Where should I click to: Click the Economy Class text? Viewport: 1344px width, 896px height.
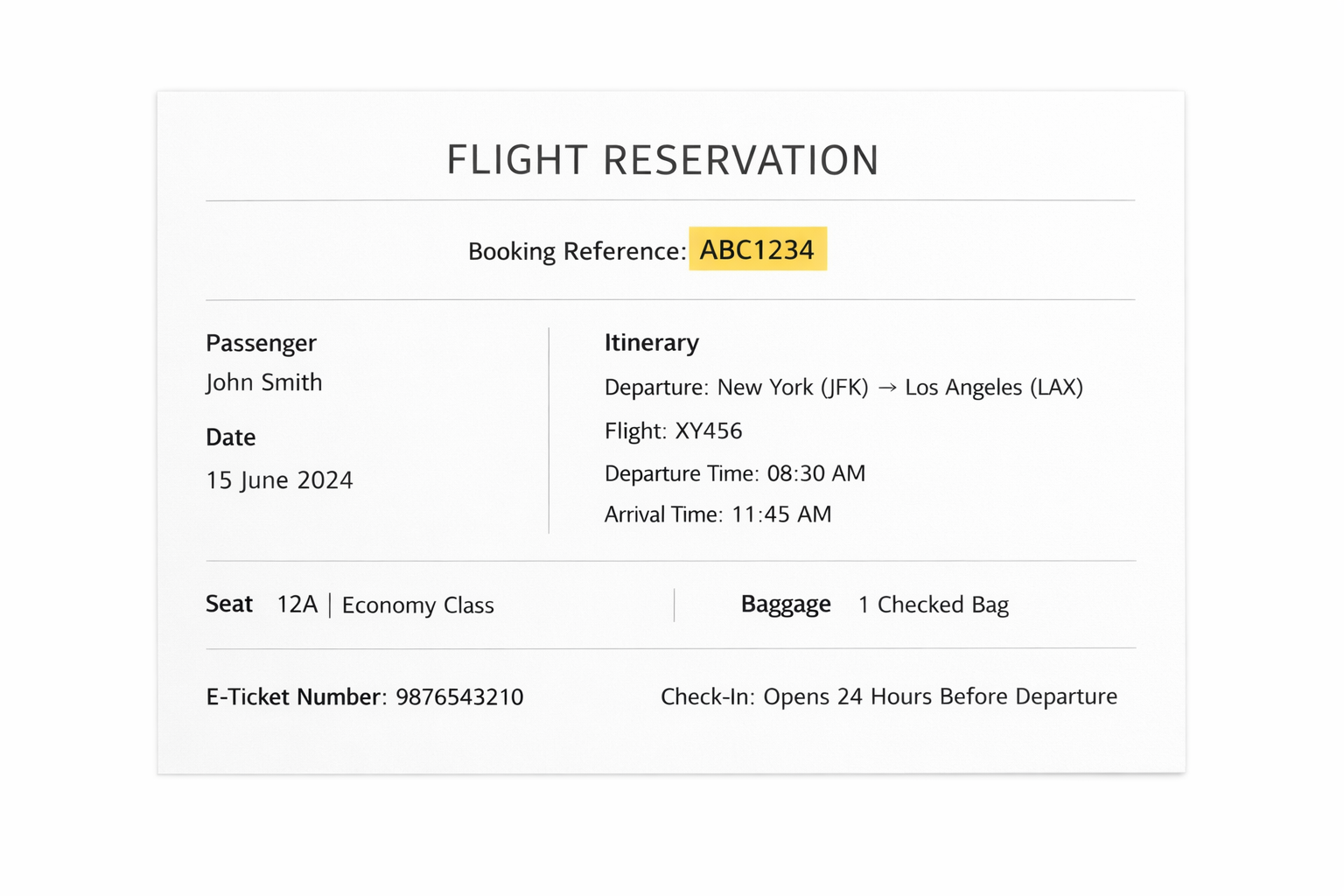click(417, 605)
